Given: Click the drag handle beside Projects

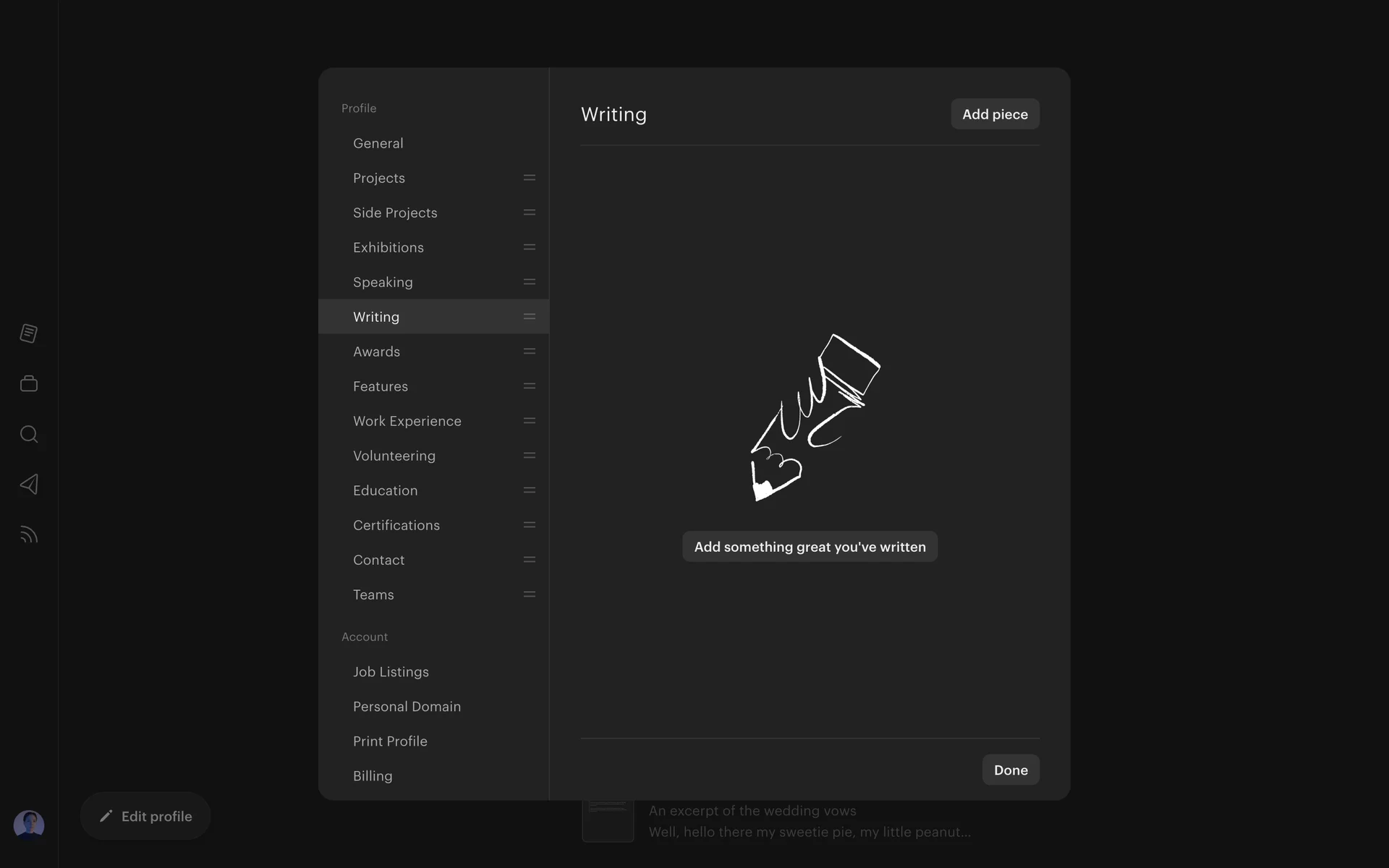Looking at the screenshot, I should click(x=530, y=178).
